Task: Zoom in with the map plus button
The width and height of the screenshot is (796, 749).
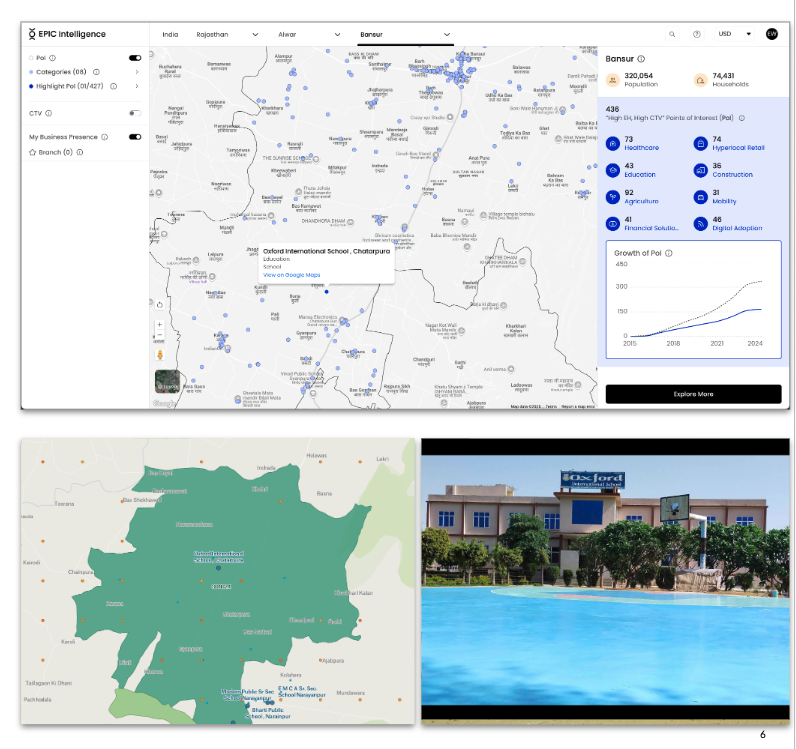Action: [x=159, y=324]
